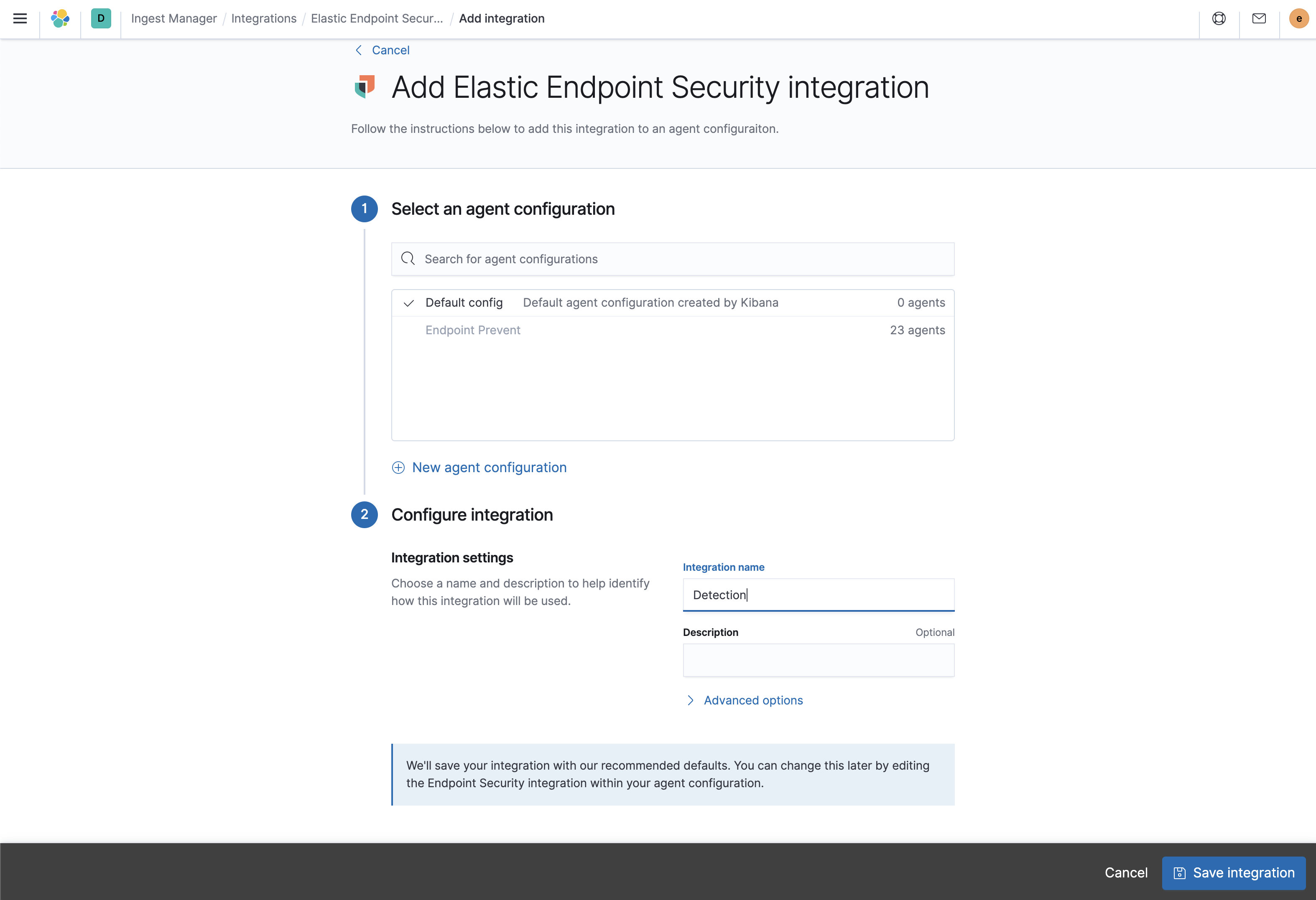Open the D space selector avatar

pyautogui.click(x=101, y=19)
